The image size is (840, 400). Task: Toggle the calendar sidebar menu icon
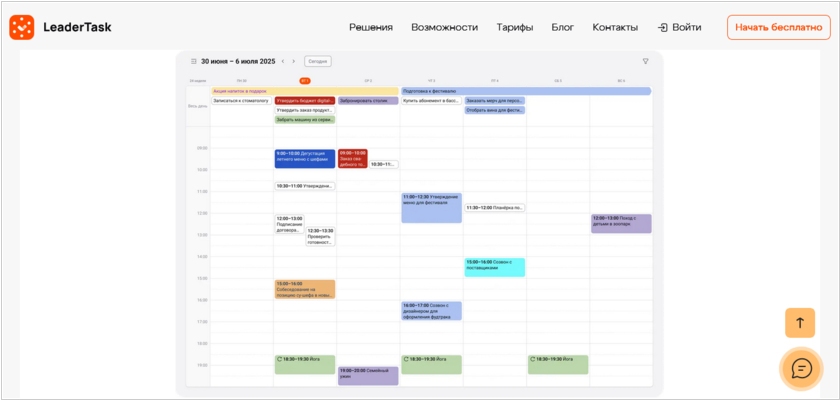point(193,61)
